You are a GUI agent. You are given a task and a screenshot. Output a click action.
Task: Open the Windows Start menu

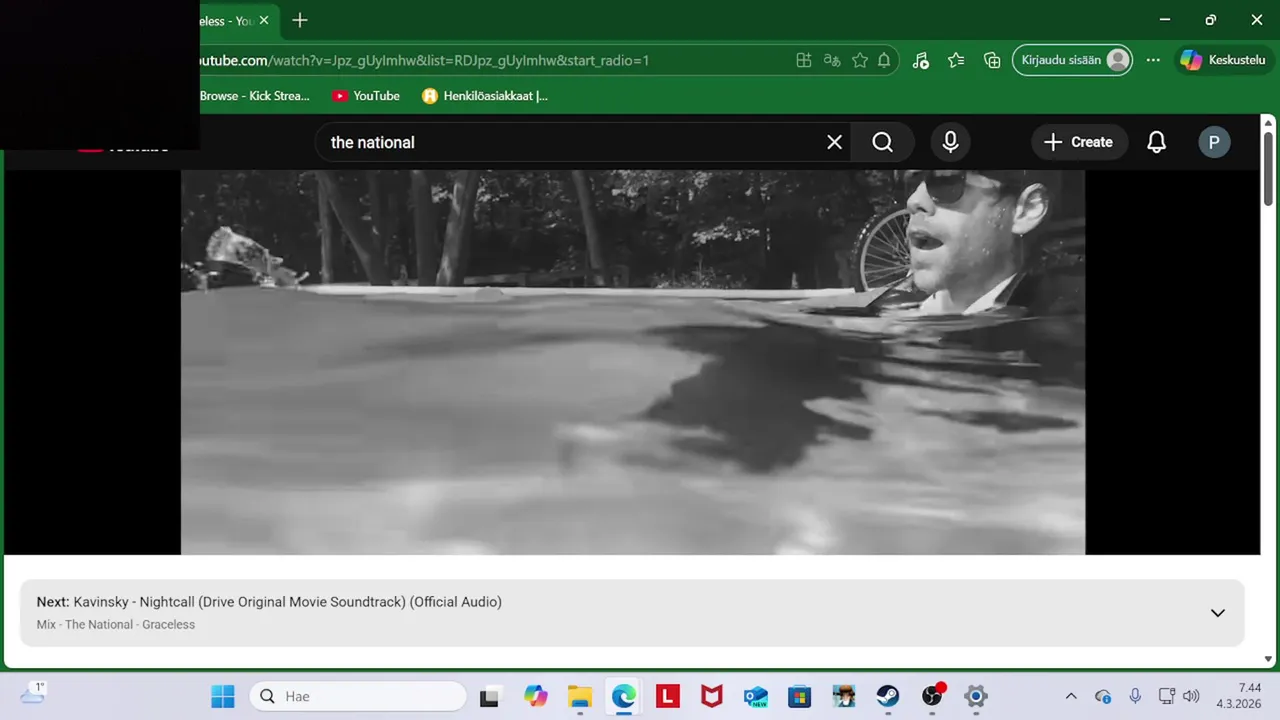coord(222,696)
